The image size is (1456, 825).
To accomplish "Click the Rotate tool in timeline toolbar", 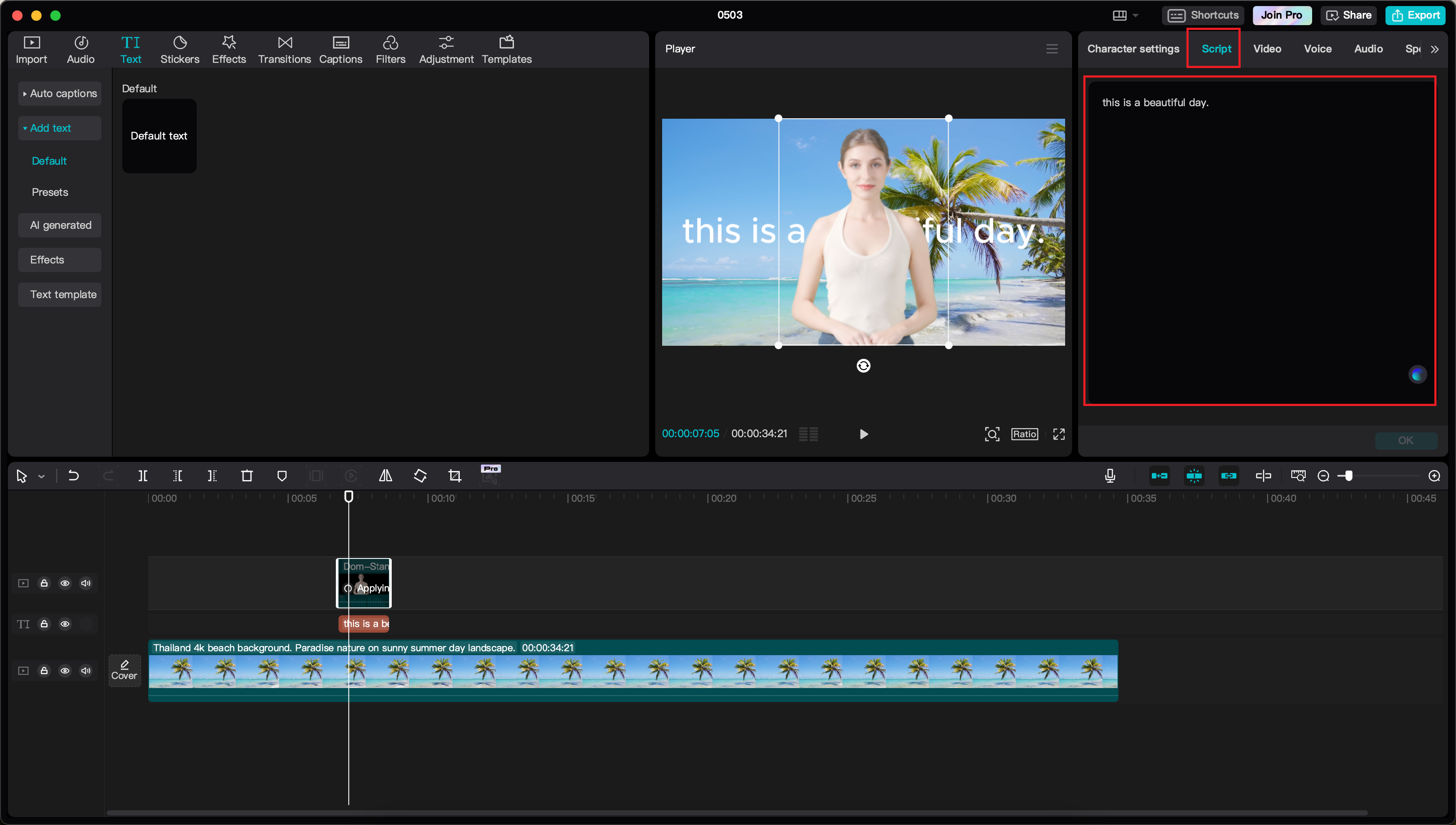I will pyautogui.click(x=420, y=475).
